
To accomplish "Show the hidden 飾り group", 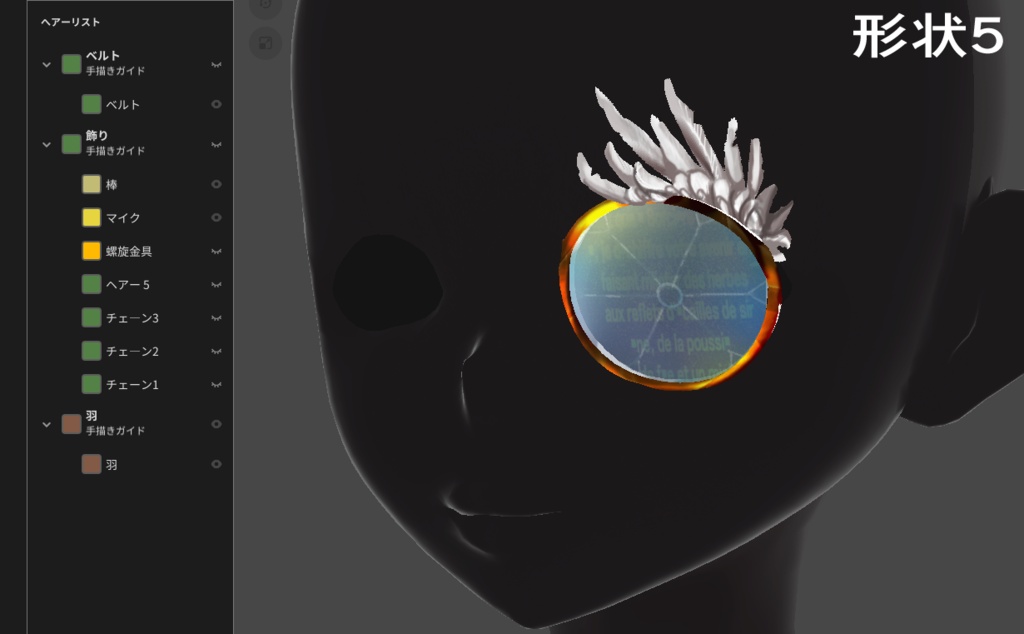I will click(x=216, y=144).
